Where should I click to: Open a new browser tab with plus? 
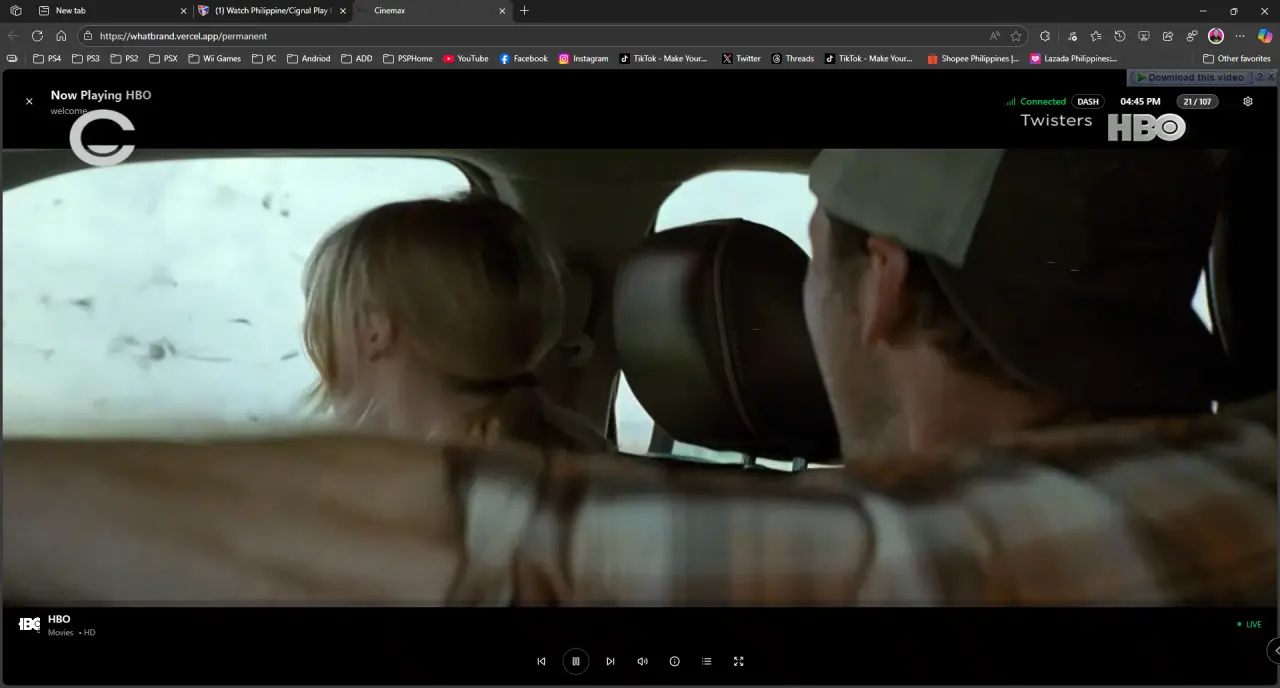click(x=525, y=11)
